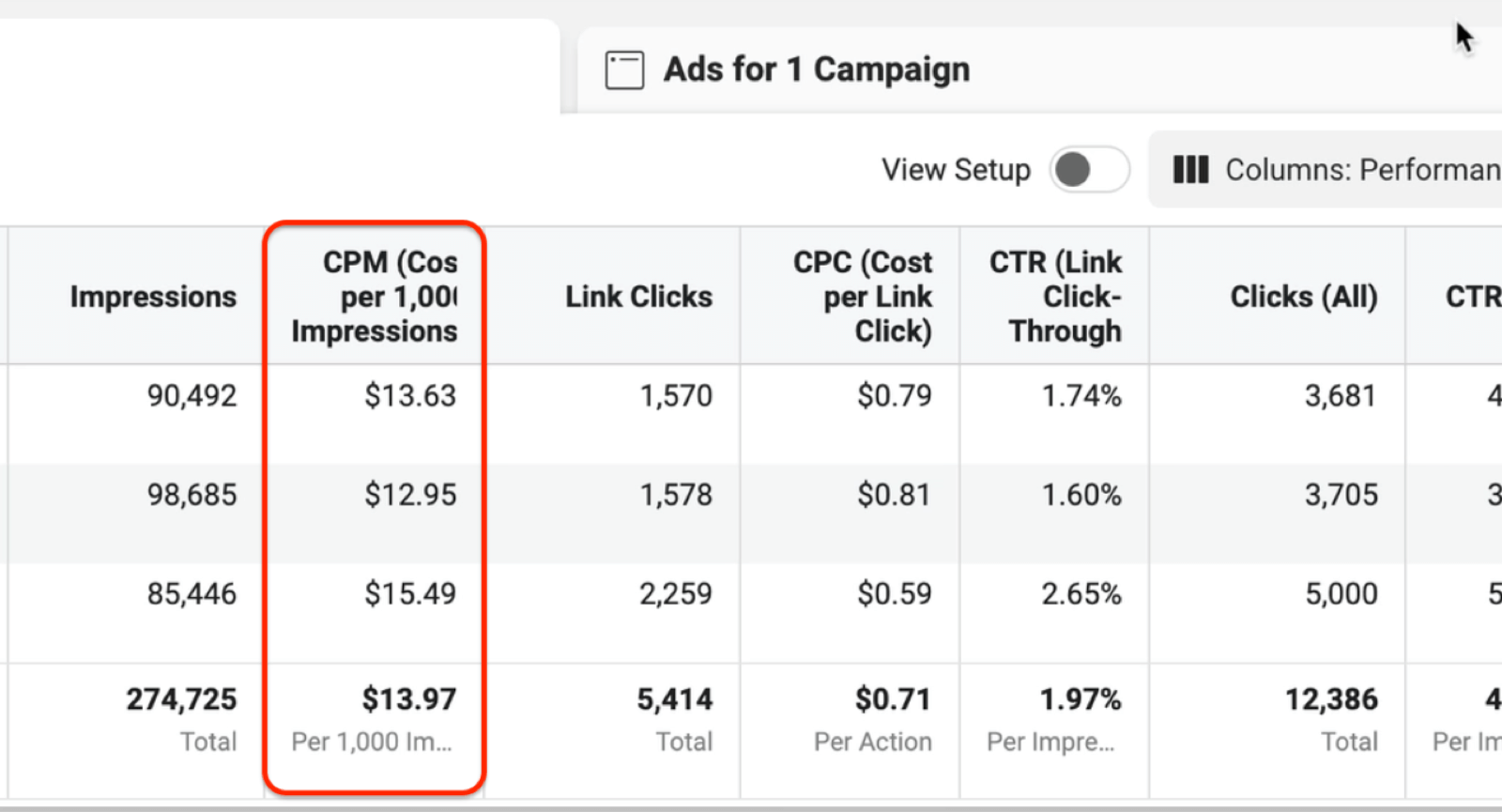
Task: Toggle the View Setup switch
Action: [1089, 170]
